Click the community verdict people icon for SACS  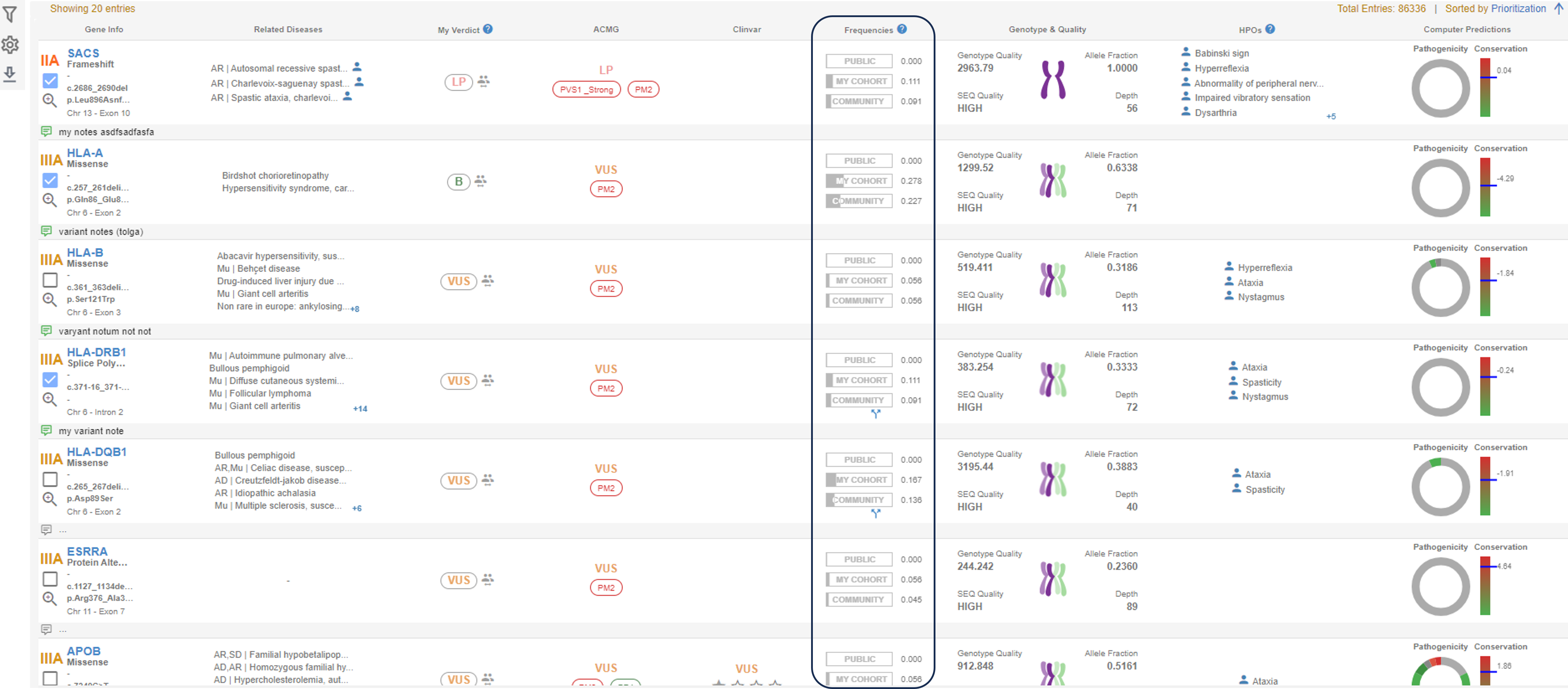[484, 81]
